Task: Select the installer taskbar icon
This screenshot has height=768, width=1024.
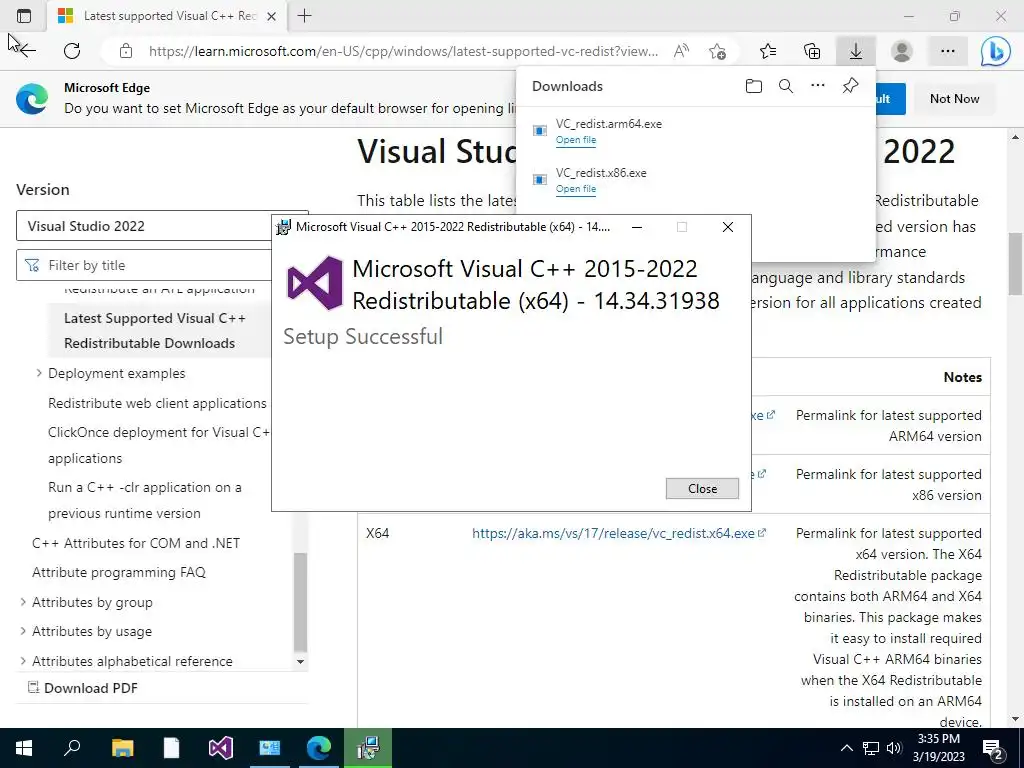Action: click(x=368, y=748)
